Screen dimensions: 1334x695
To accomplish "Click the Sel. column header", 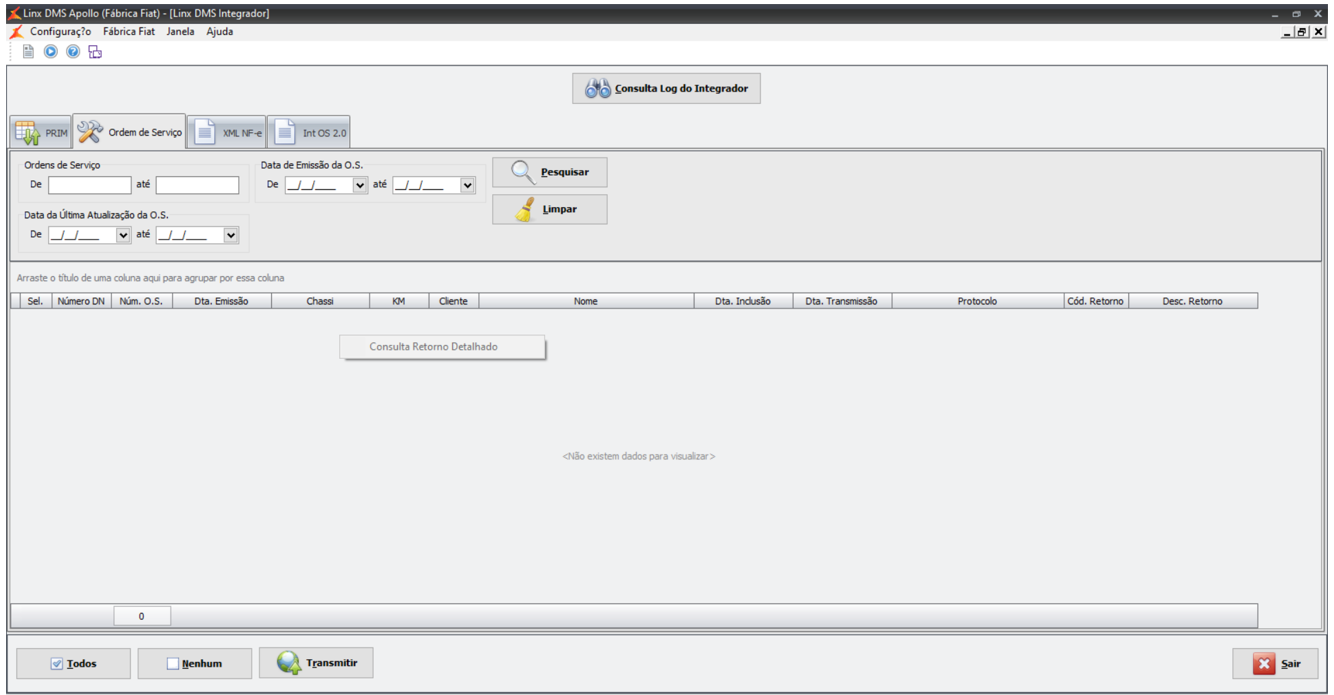I will click(35, 301).
